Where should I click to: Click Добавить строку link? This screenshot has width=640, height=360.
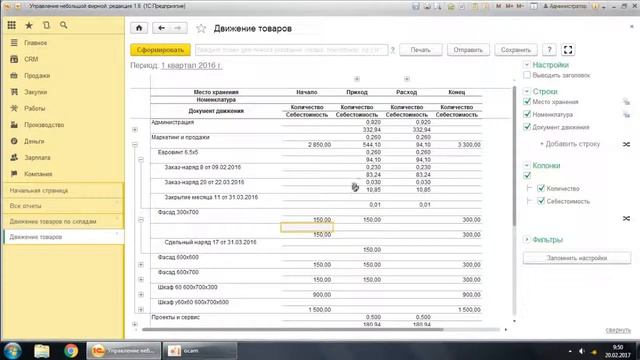click(570, 144)
